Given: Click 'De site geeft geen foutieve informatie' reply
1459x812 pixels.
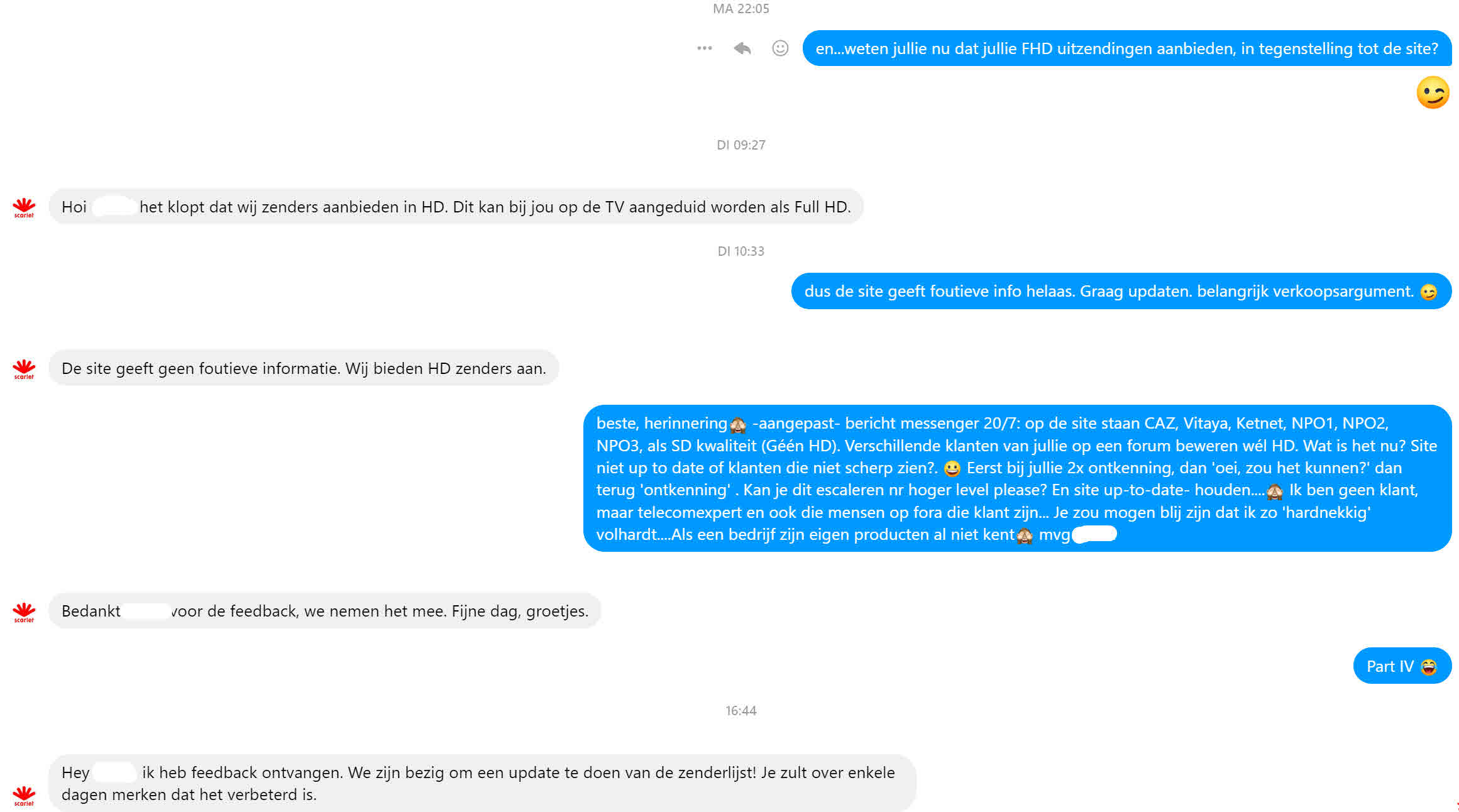Looking at the screenshot, I should point(304,368).
